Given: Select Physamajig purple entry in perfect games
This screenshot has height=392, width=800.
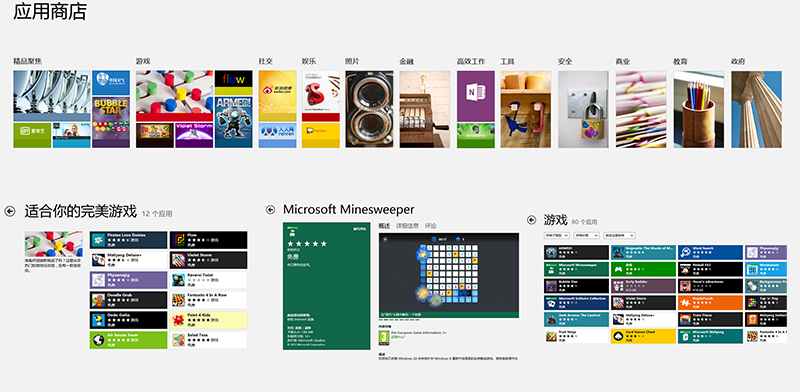Looking at the screenshot, I should pyautogui.click(x=128, y=280).
